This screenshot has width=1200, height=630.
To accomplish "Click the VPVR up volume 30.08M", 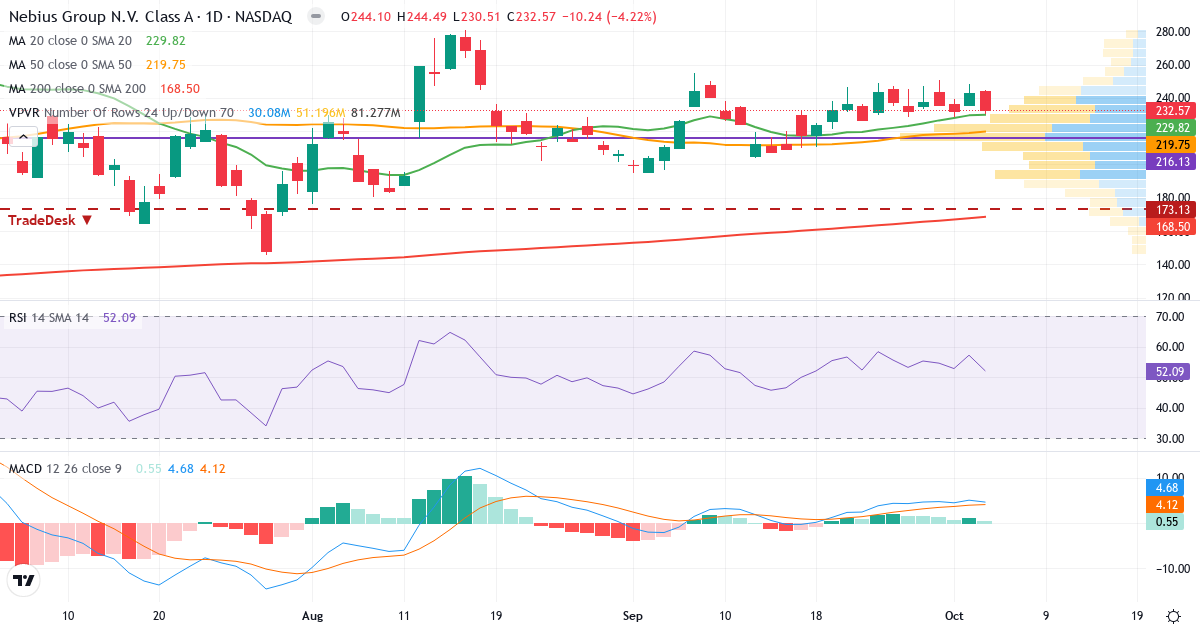I will pyautogui.click(x=269, y=112).
